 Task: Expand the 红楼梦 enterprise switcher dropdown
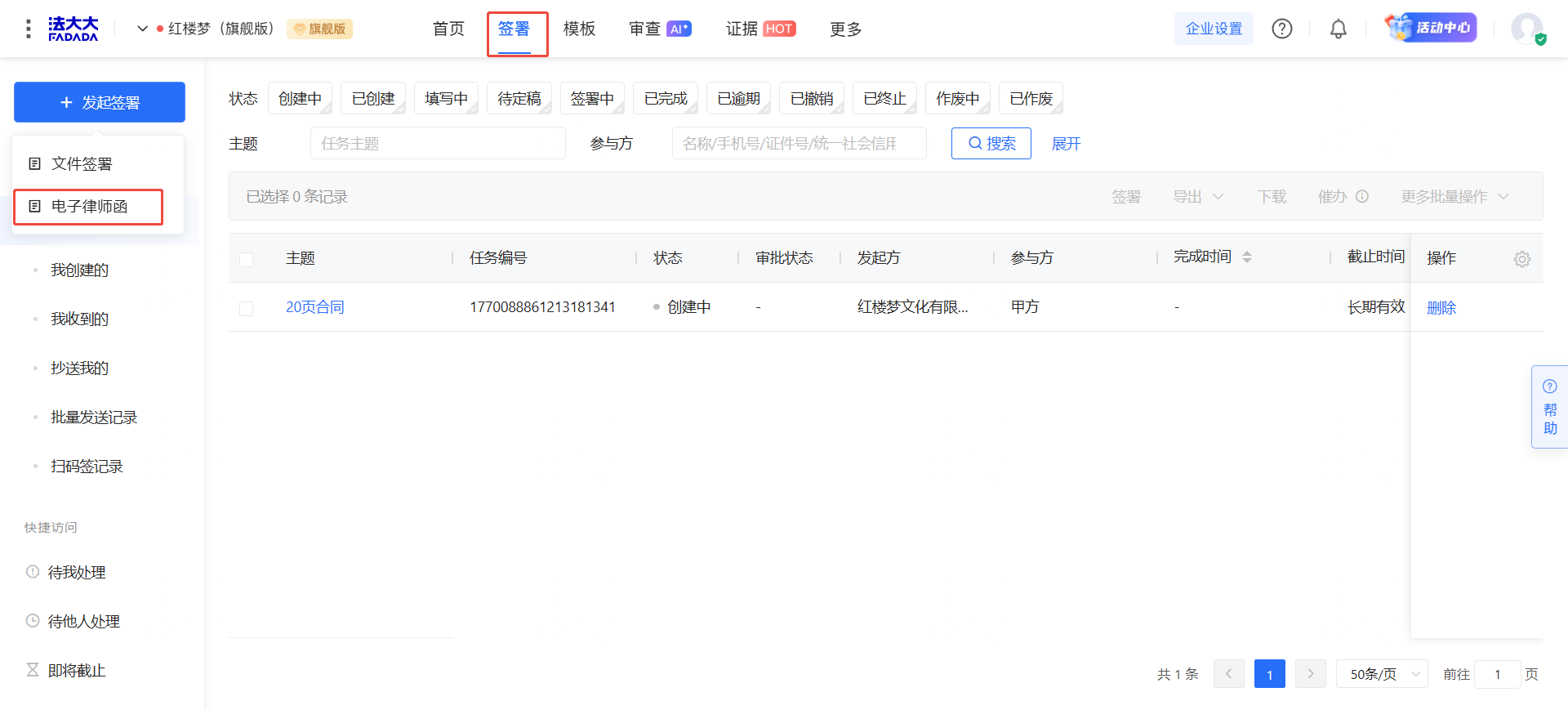coord(142,29)
